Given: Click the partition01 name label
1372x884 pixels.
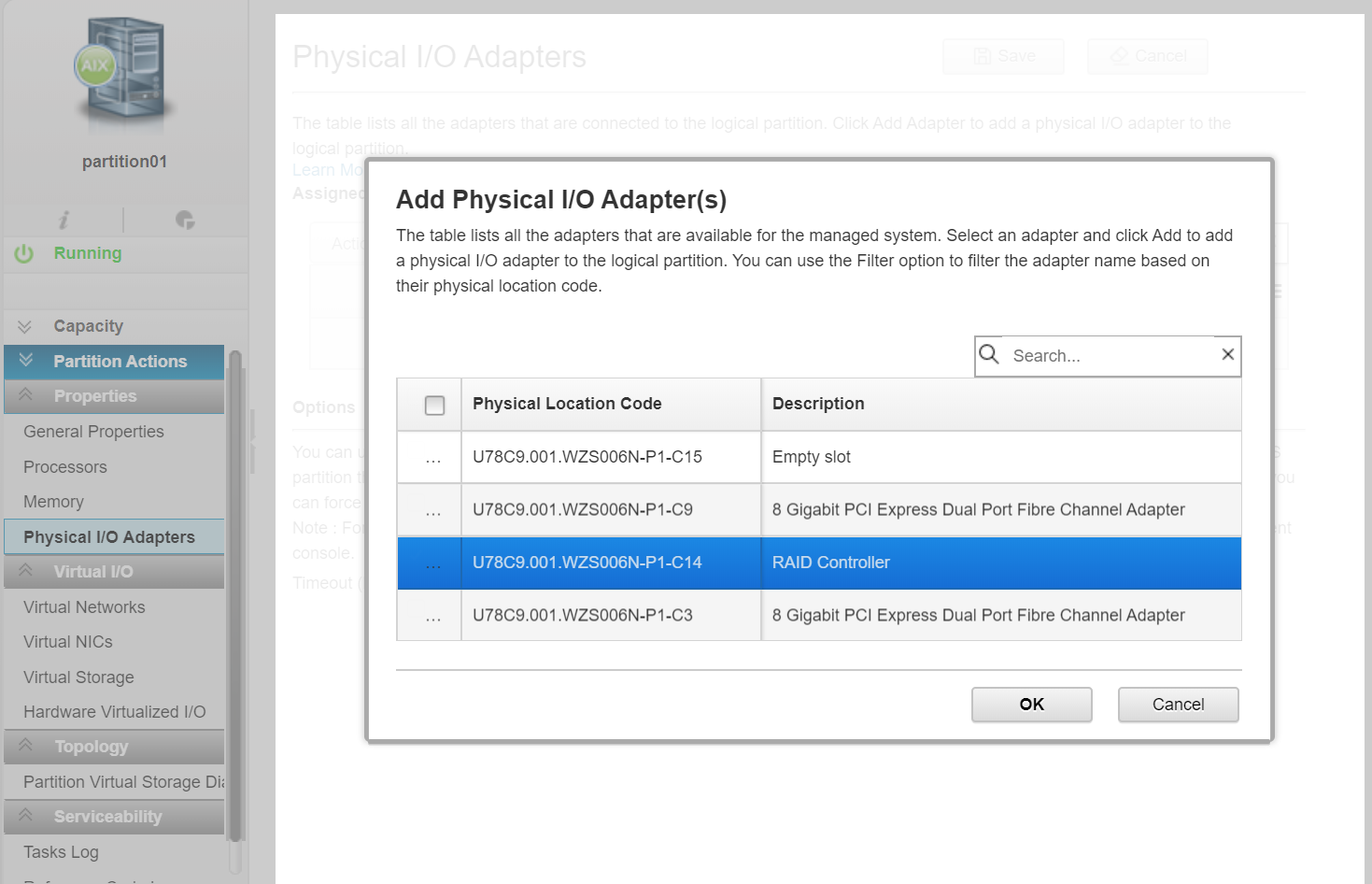Looking at the screenshot, I should point(124,162).
